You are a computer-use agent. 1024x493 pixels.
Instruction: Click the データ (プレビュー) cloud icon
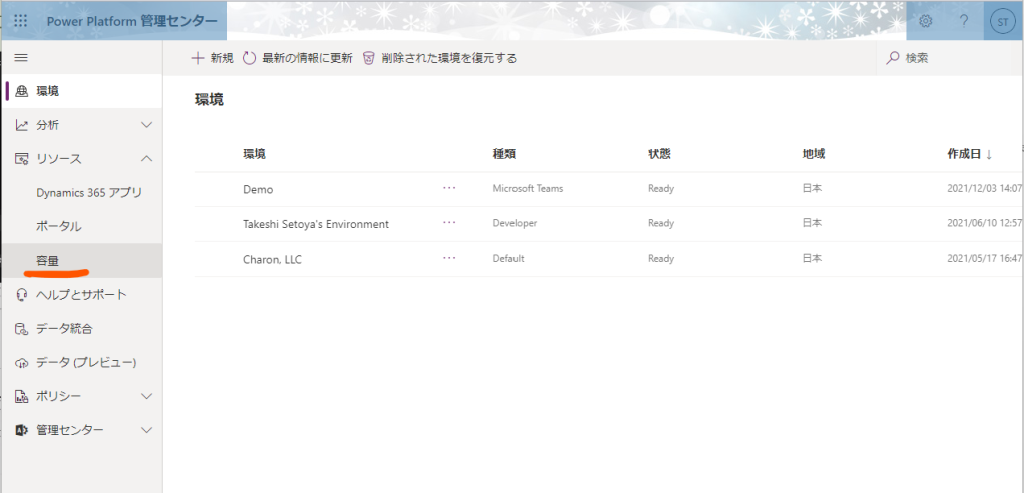click(x=22, y=362)
